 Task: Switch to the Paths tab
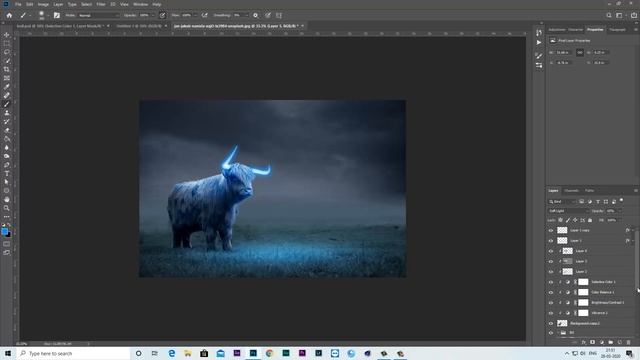point(589,191)
